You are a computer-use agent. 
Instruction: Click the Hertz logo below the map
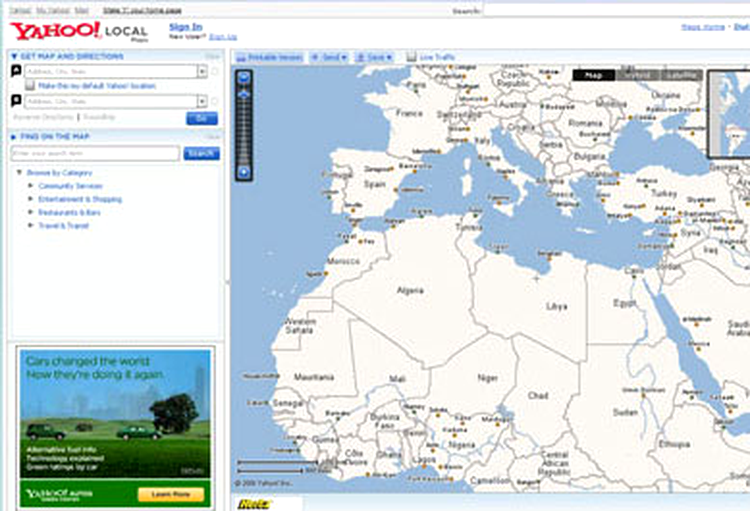coord(254,504)
